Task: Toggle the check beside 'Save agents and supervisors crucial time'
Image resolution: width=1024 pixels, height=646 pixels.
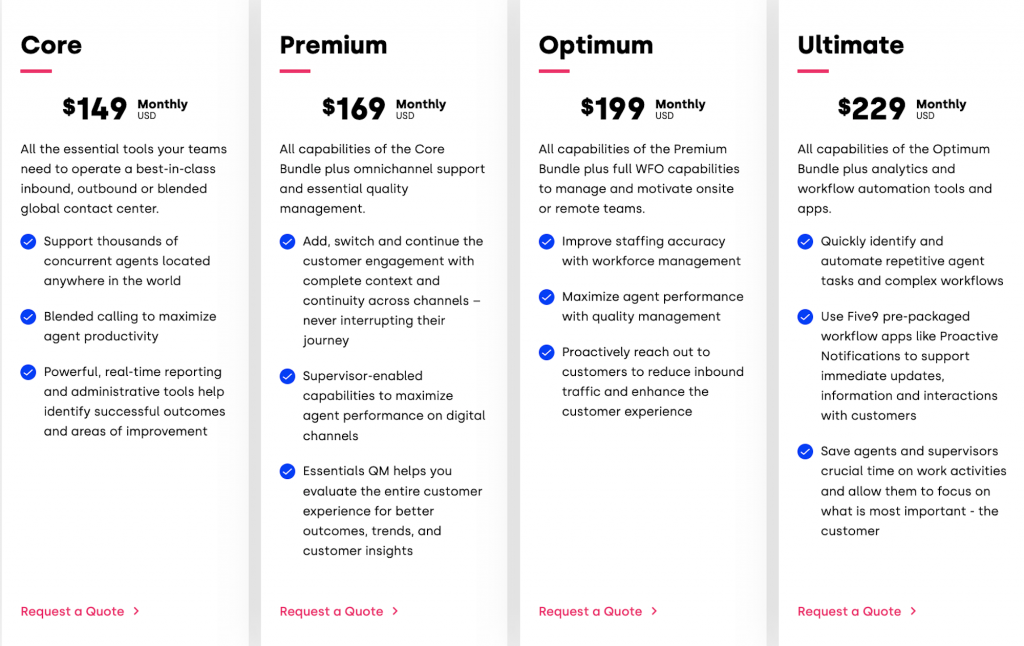Action: (x=805, y=451)
